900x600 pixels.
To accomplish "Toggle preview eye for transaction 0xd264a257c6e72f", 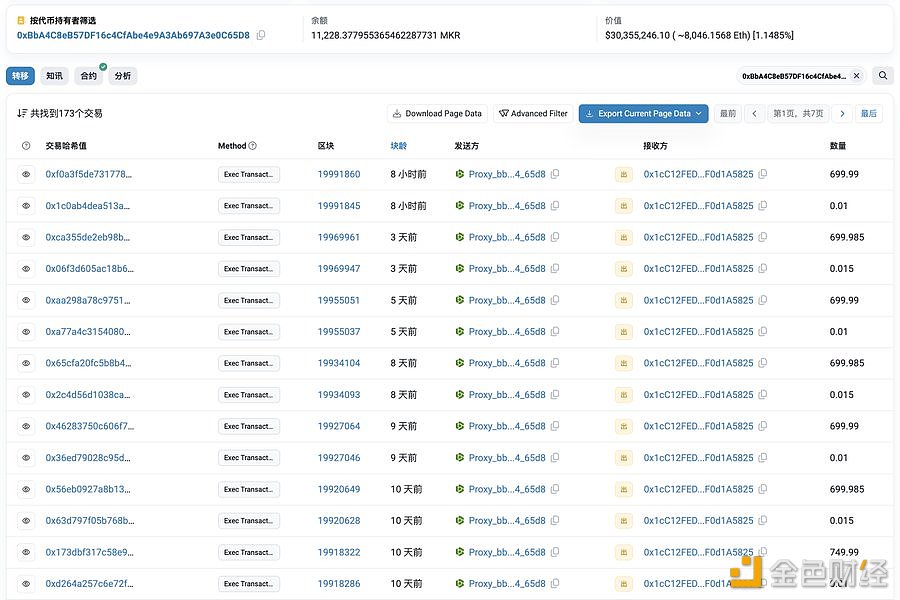I will click(x=26, y=584).
